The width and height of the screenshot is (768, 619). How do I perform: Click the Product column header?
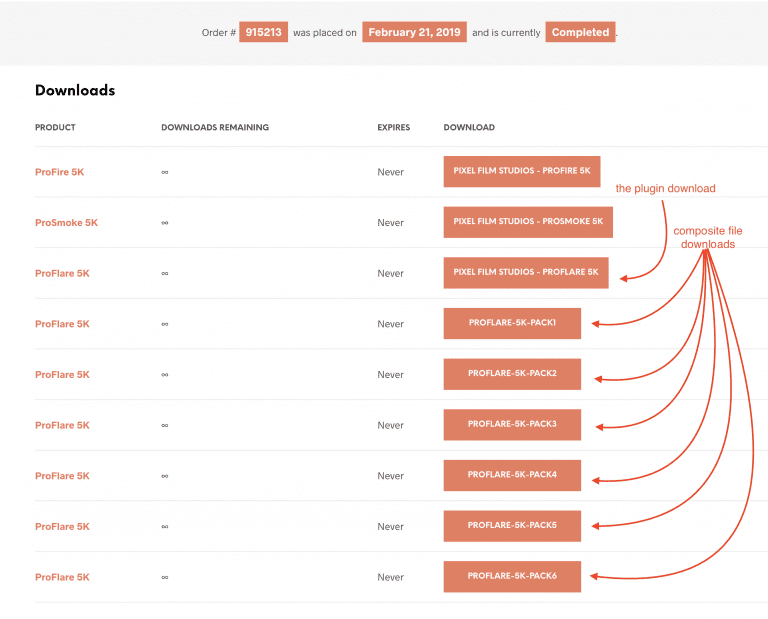(55, 127)
